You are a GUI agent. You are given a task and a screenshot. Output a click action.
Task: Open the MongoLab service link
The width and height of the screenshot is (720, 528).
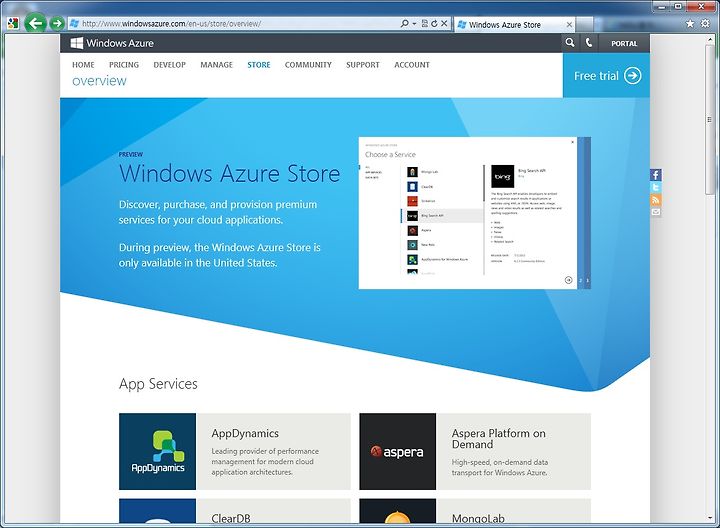pos(478,518)
